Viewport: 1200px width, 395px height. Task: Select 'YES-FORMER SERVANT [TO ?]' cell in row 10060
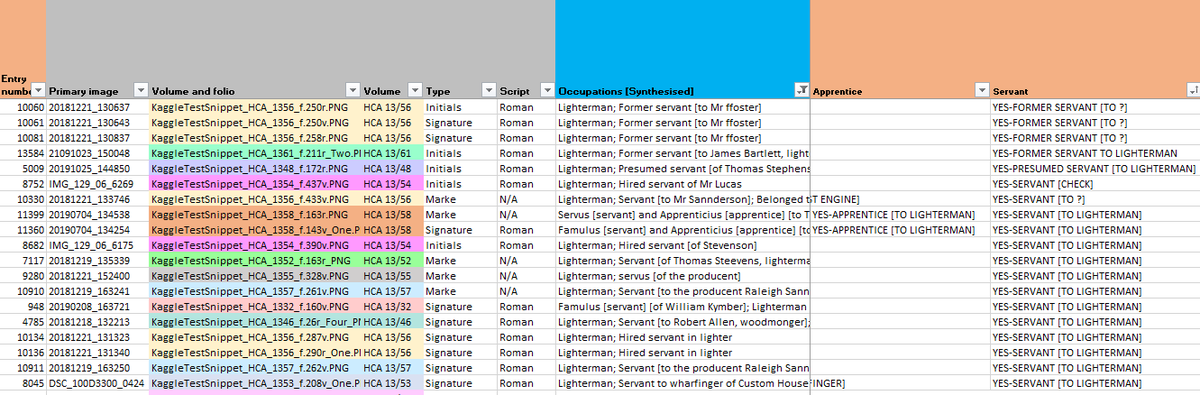(x=1095, y=107)
